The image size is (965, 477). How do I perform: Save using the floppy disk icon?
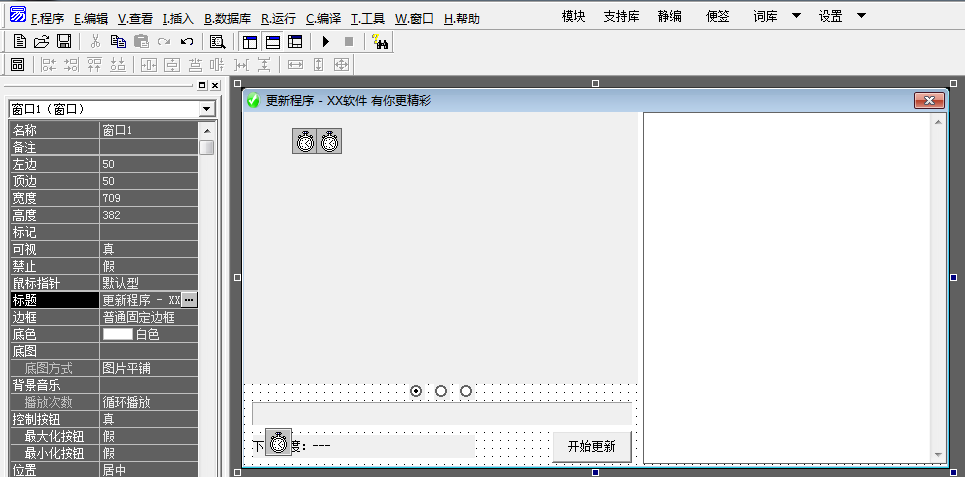pyautogui.click(x=63, y=42)
